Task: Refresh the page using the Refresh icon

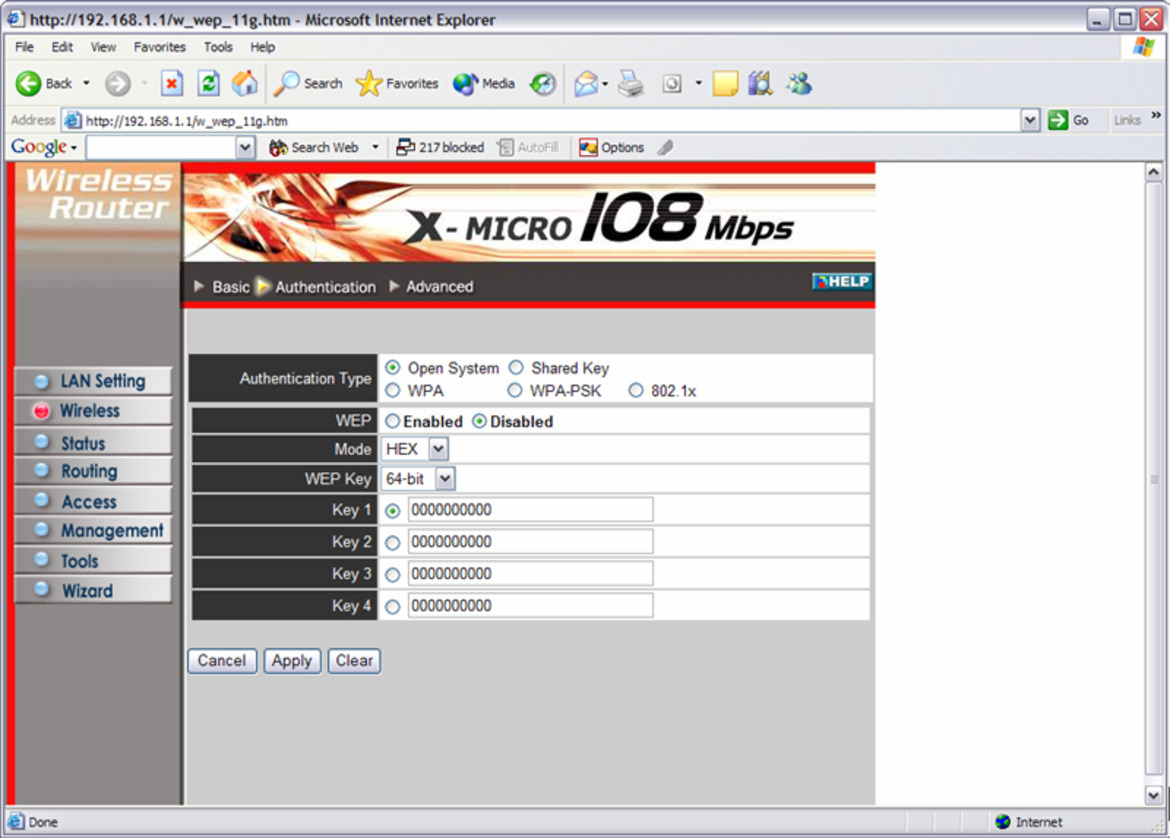Action: click(208, 84)
